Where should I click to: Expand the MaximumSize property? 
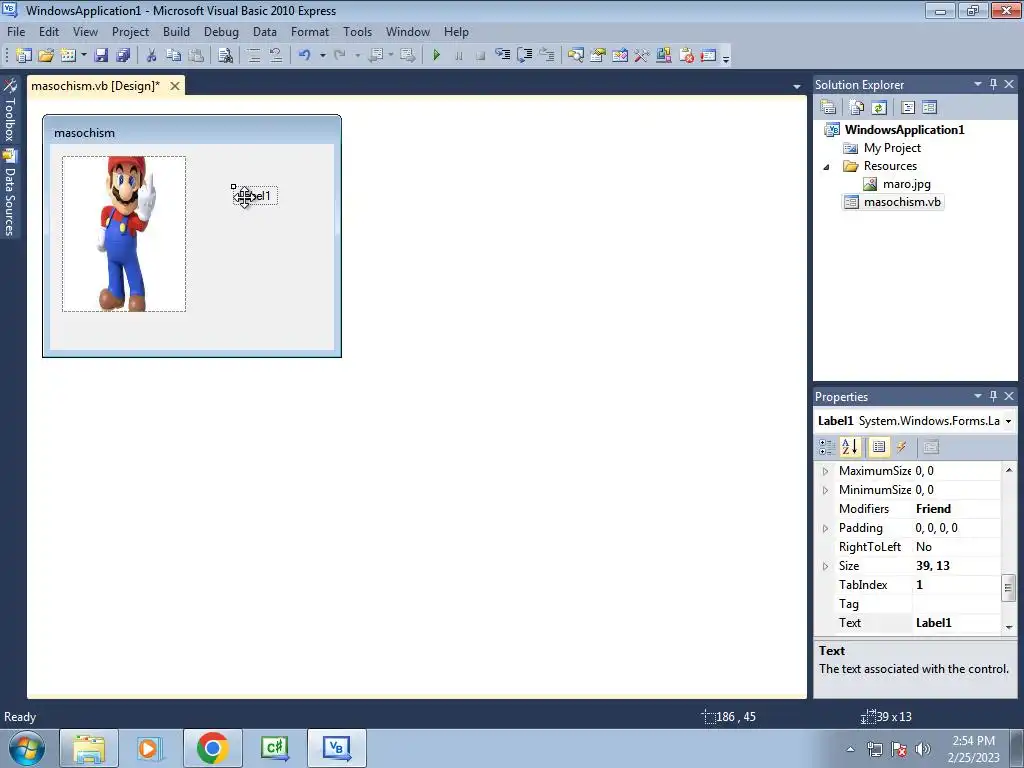(x=825, y=471)
